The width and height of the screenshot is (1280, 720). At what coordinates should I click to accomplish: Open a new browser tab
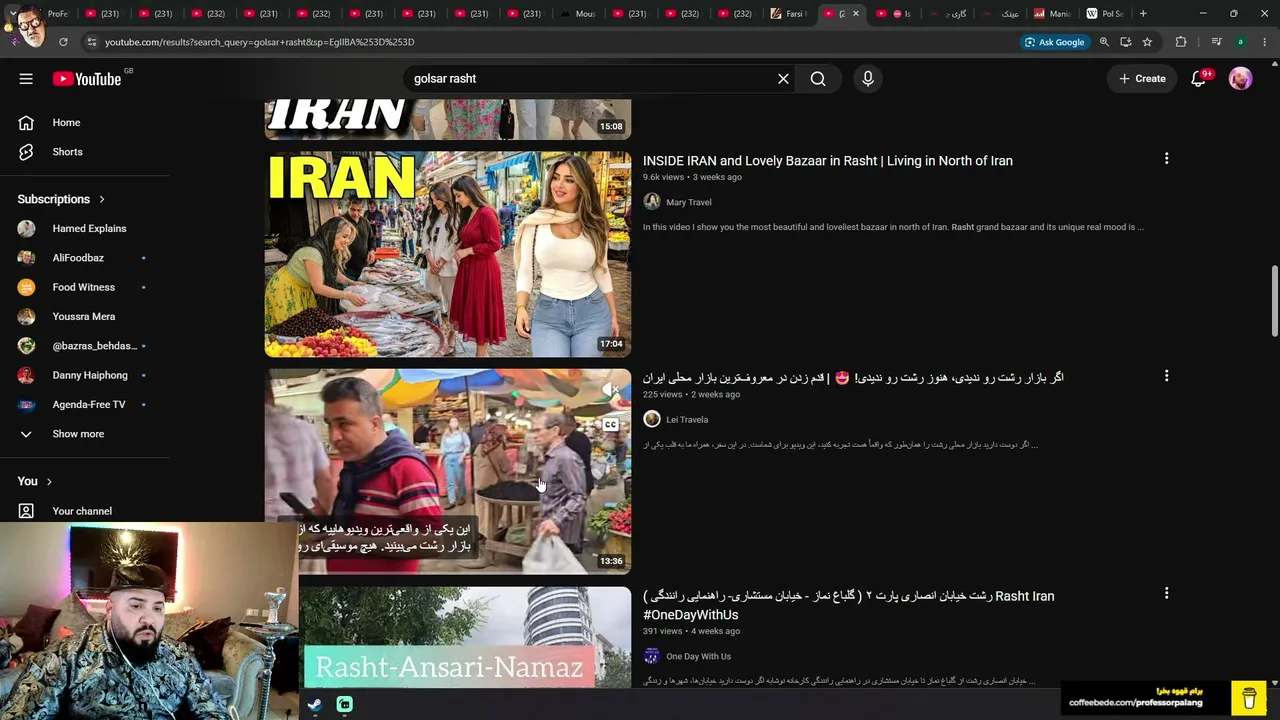[1143, 14]
